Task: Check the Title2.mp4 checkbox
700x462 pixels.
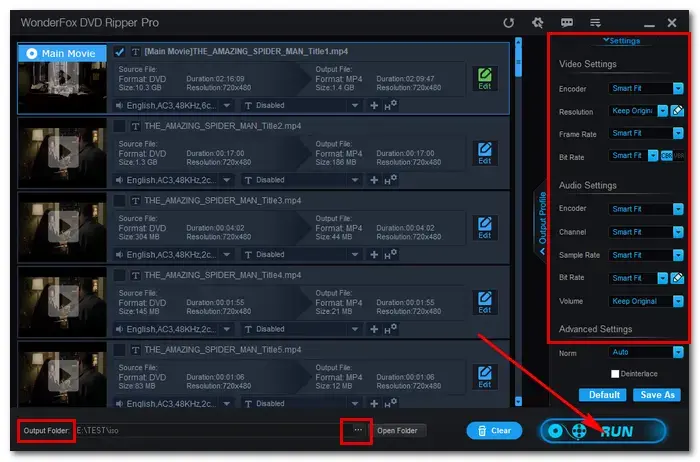Action: [119, 126]
